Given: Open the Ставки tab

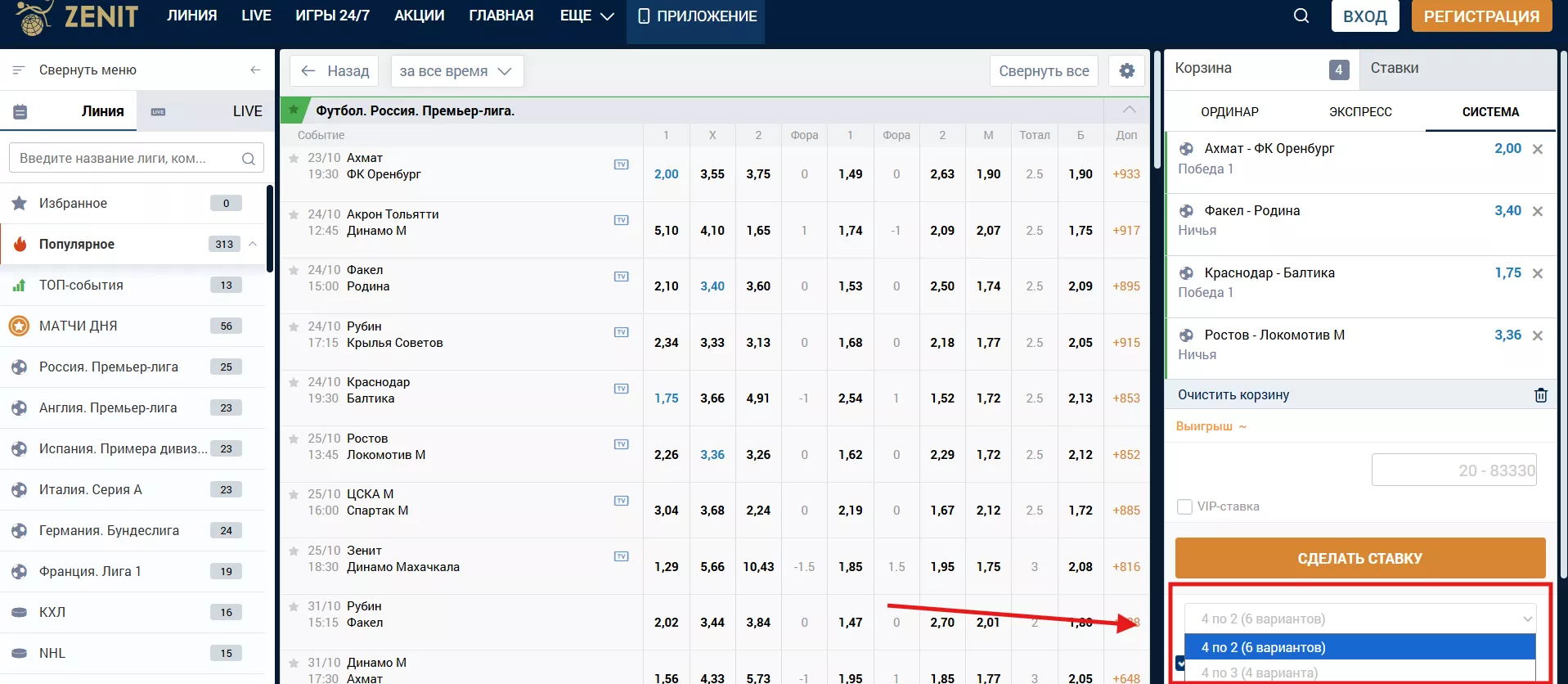Looking at the screenshot, I should click(1458, 69).
